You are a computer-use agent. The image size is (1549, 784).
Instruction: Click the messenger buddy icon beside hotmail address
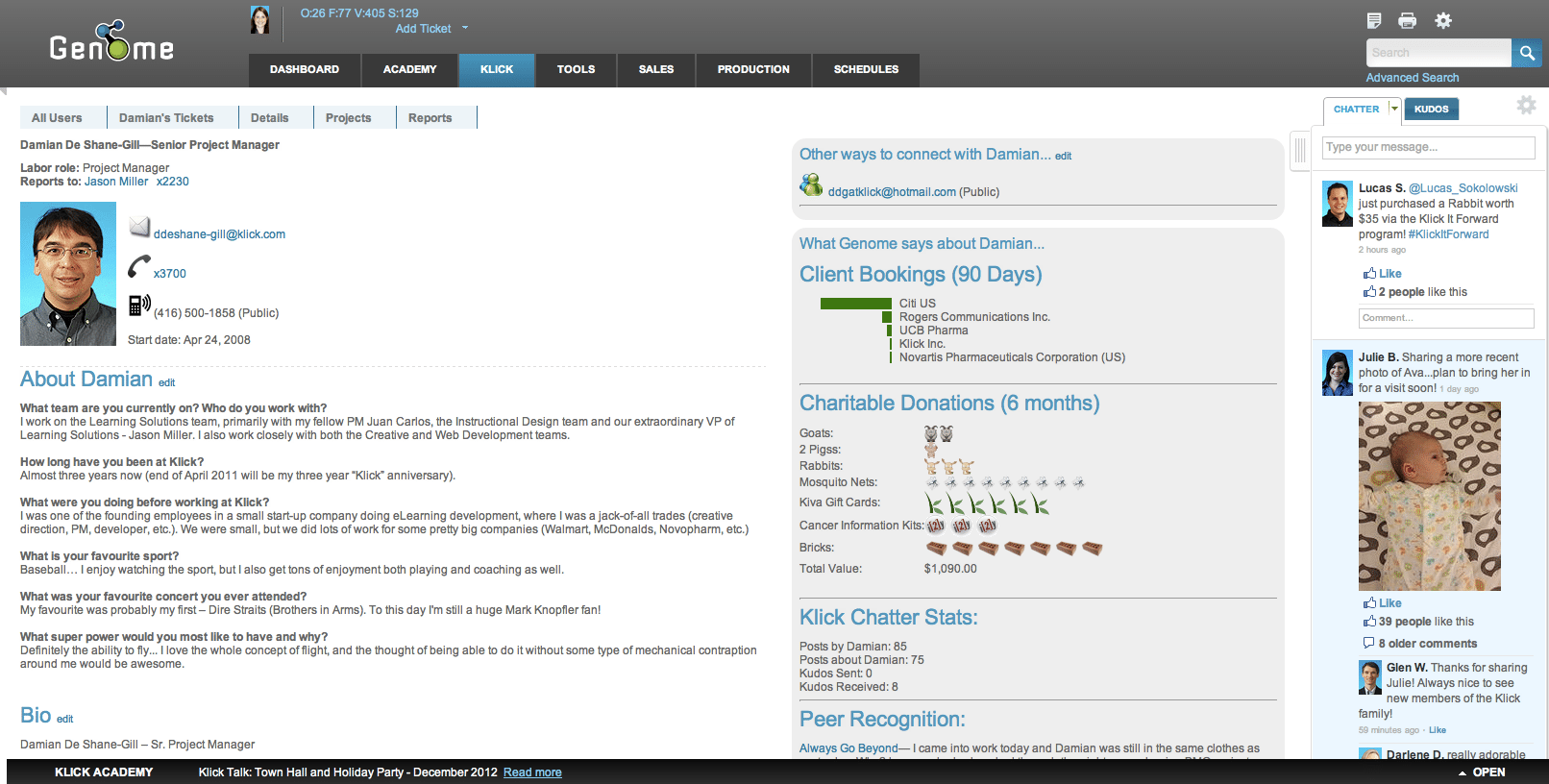click(811, 184)
